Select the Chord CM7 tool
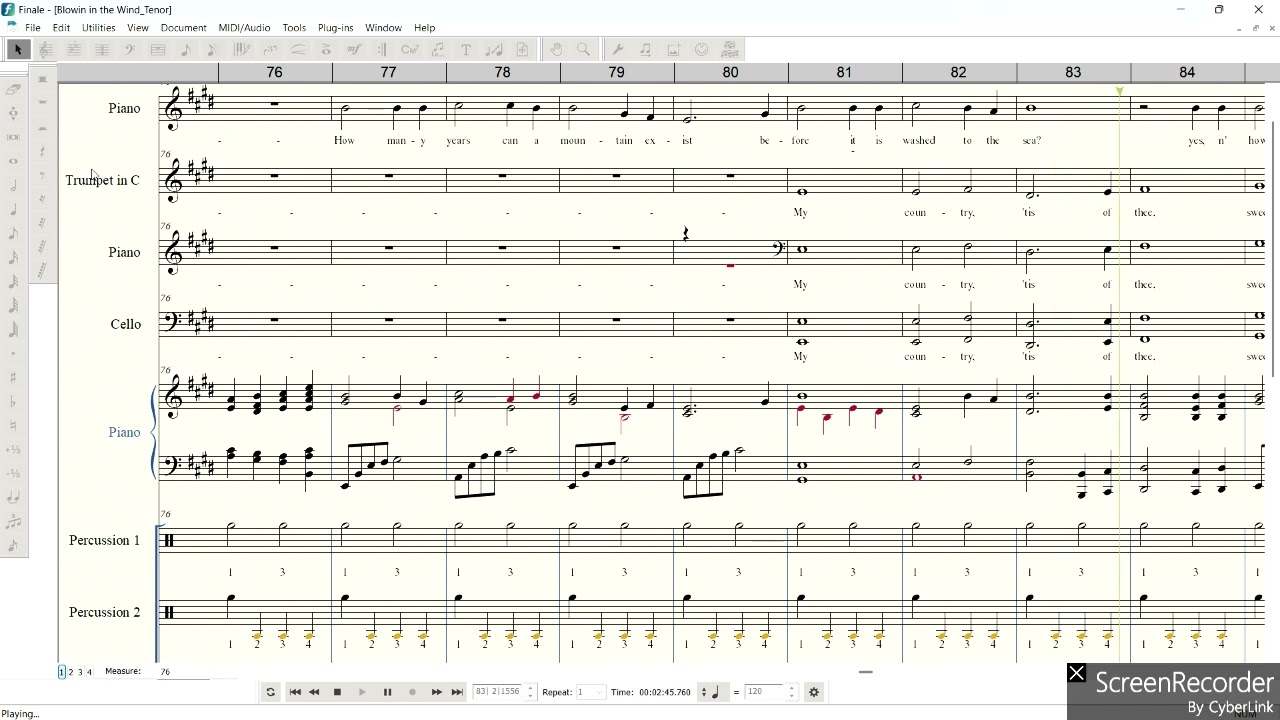 click(410, 49)
